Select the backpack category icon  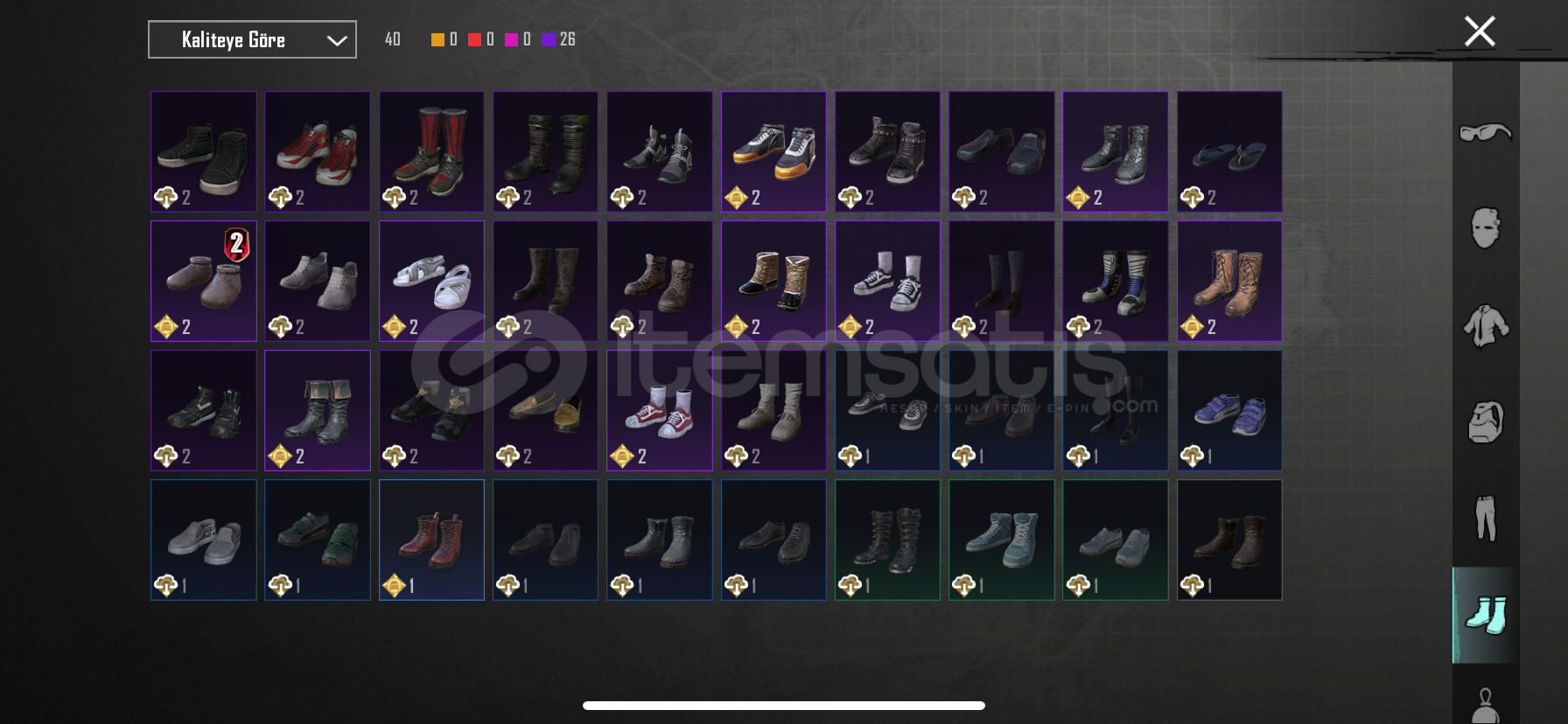[1486, 422]
